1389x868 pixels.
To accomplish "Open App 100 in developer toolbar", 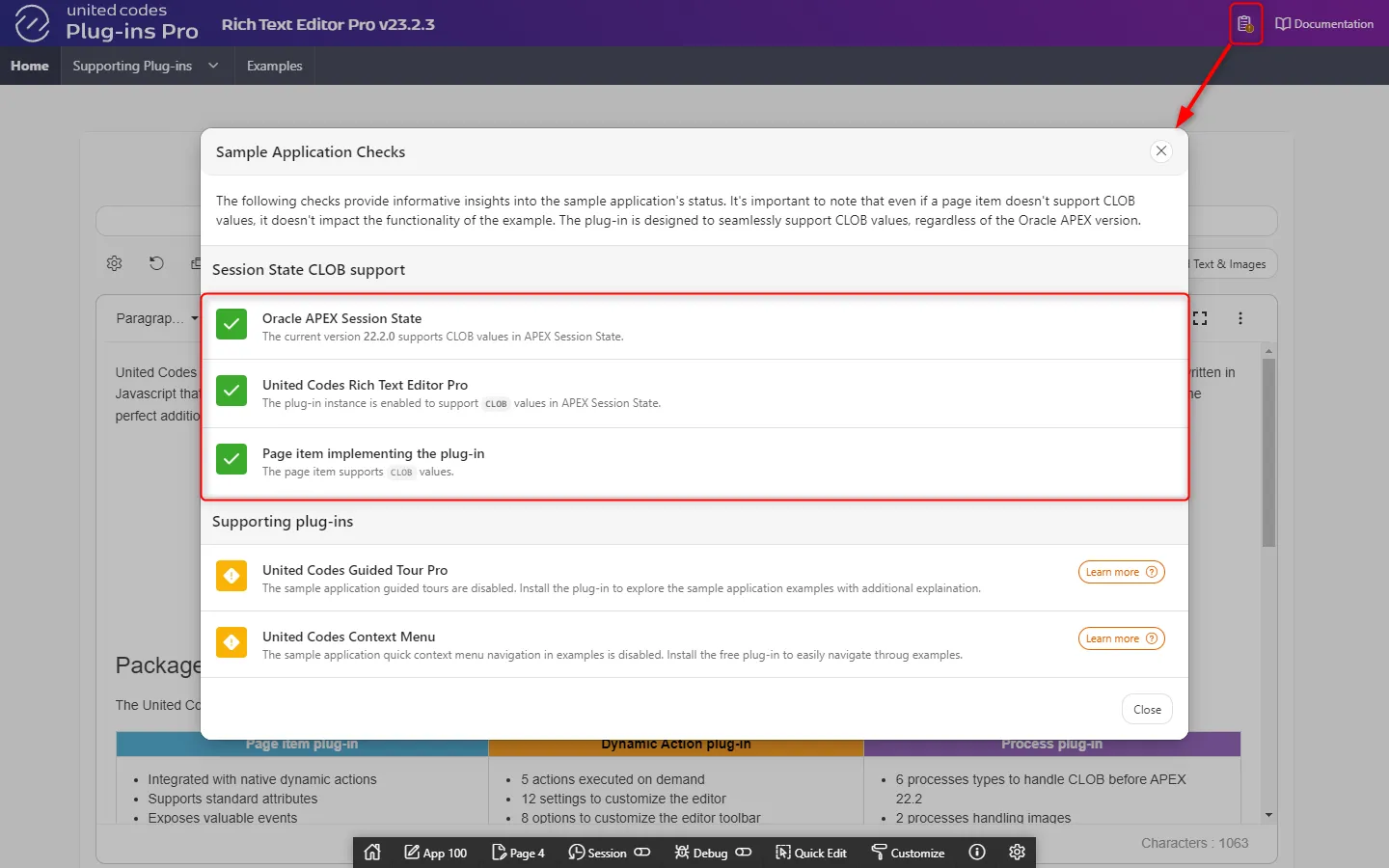I will 435,853.
